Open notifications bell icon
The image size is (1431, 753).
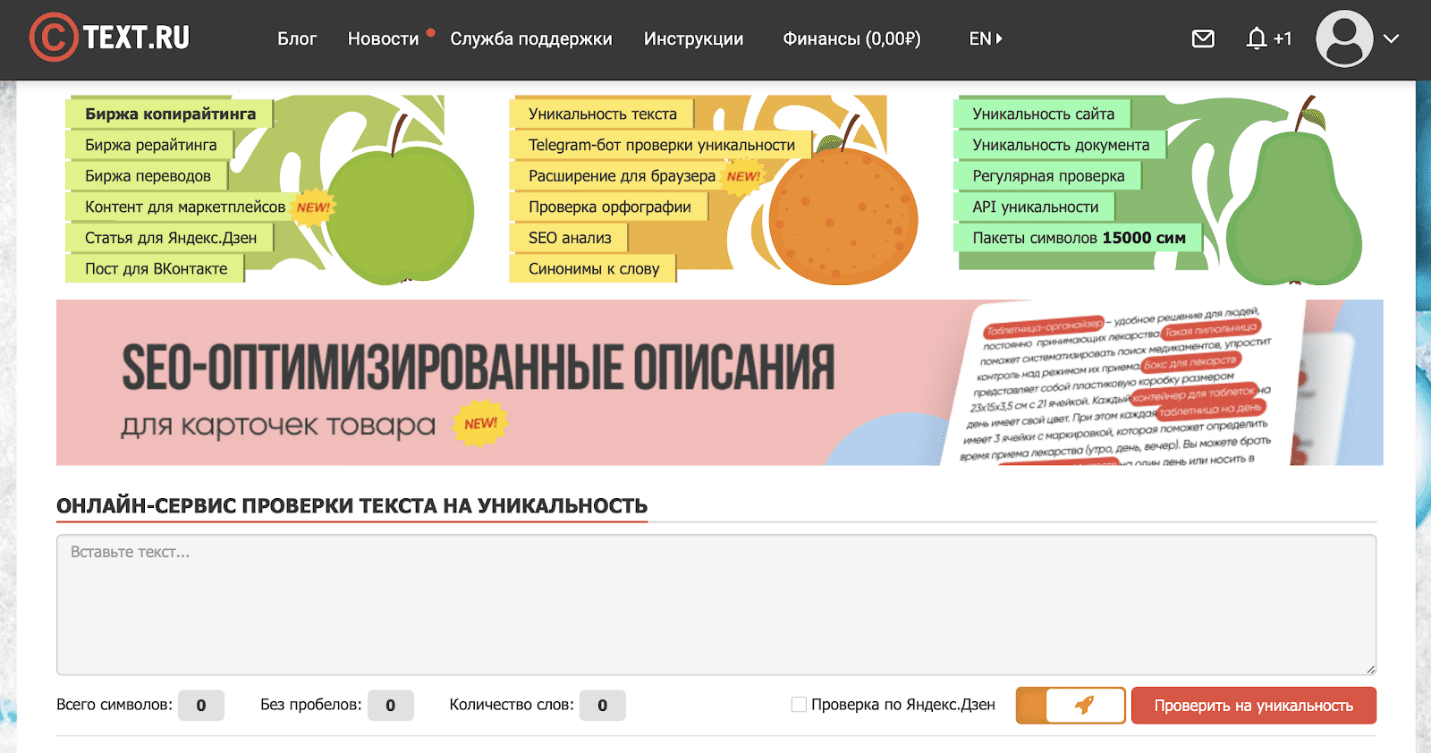click(x=1257, y=39)
